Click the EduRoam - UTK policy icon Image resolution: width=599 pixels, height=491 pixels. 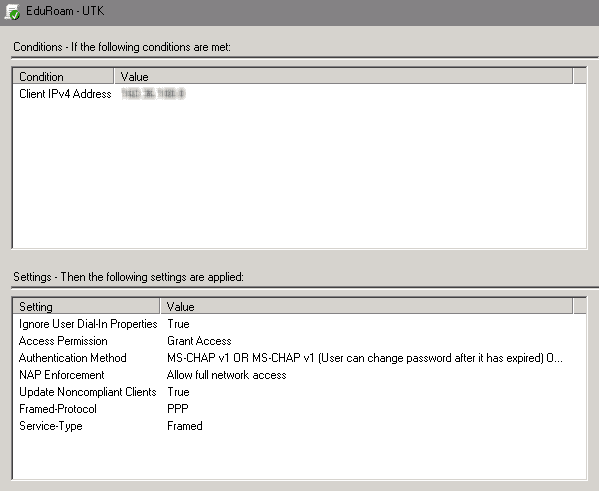(12, 12)
